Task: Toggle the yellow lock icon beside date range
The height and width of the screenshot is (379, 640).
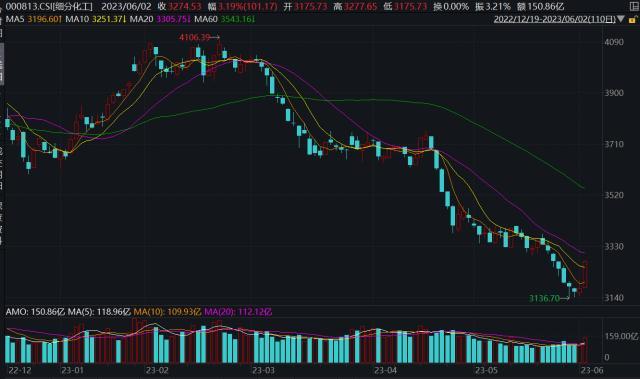Action: point(633,19)
